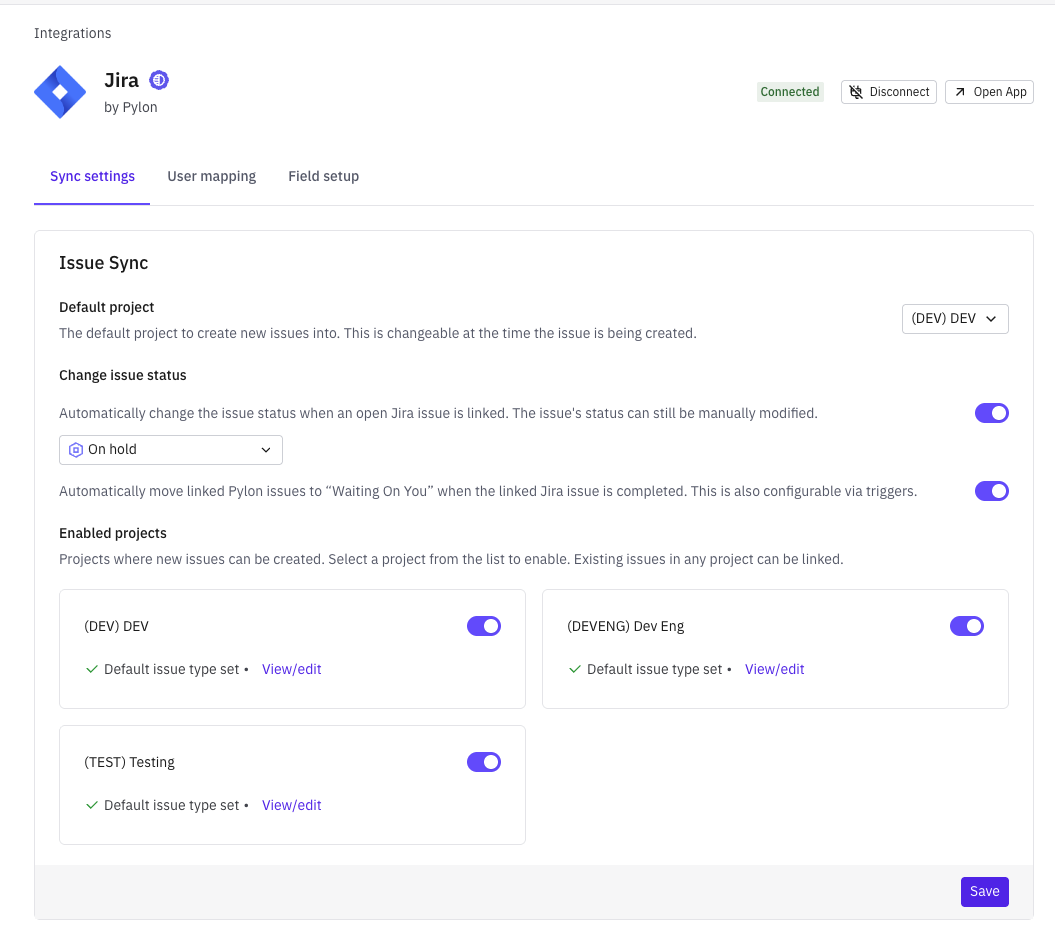Click the green checkmark under (DEV) DEV
The image size is (1055, 939).
click(x=92, y=669)
